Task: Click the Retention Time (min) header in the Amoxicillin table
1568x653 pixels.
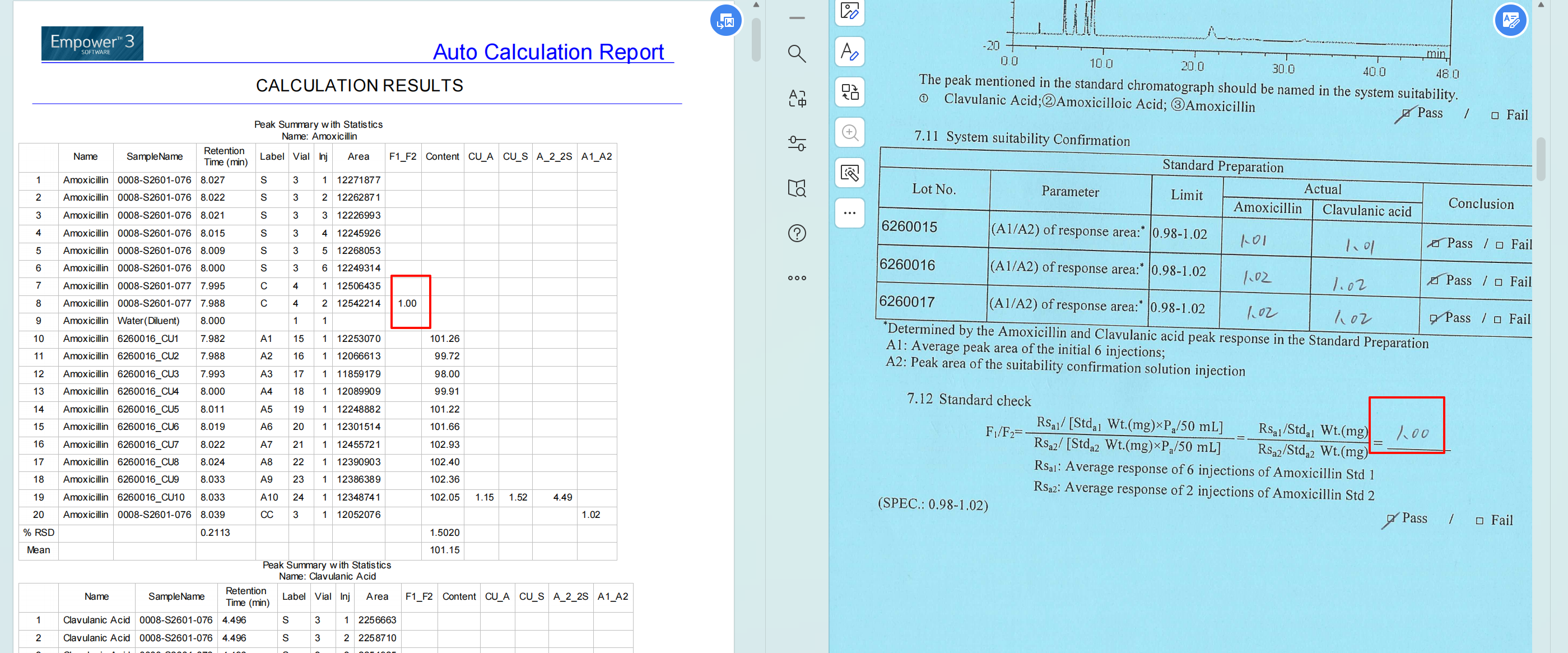Action: pos(225,156)
